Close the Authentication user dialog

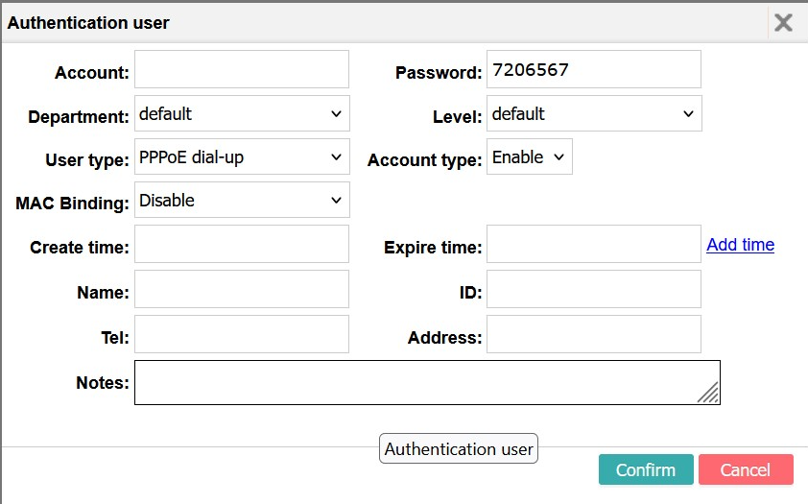pyautogui.click(x=783, y=23)
